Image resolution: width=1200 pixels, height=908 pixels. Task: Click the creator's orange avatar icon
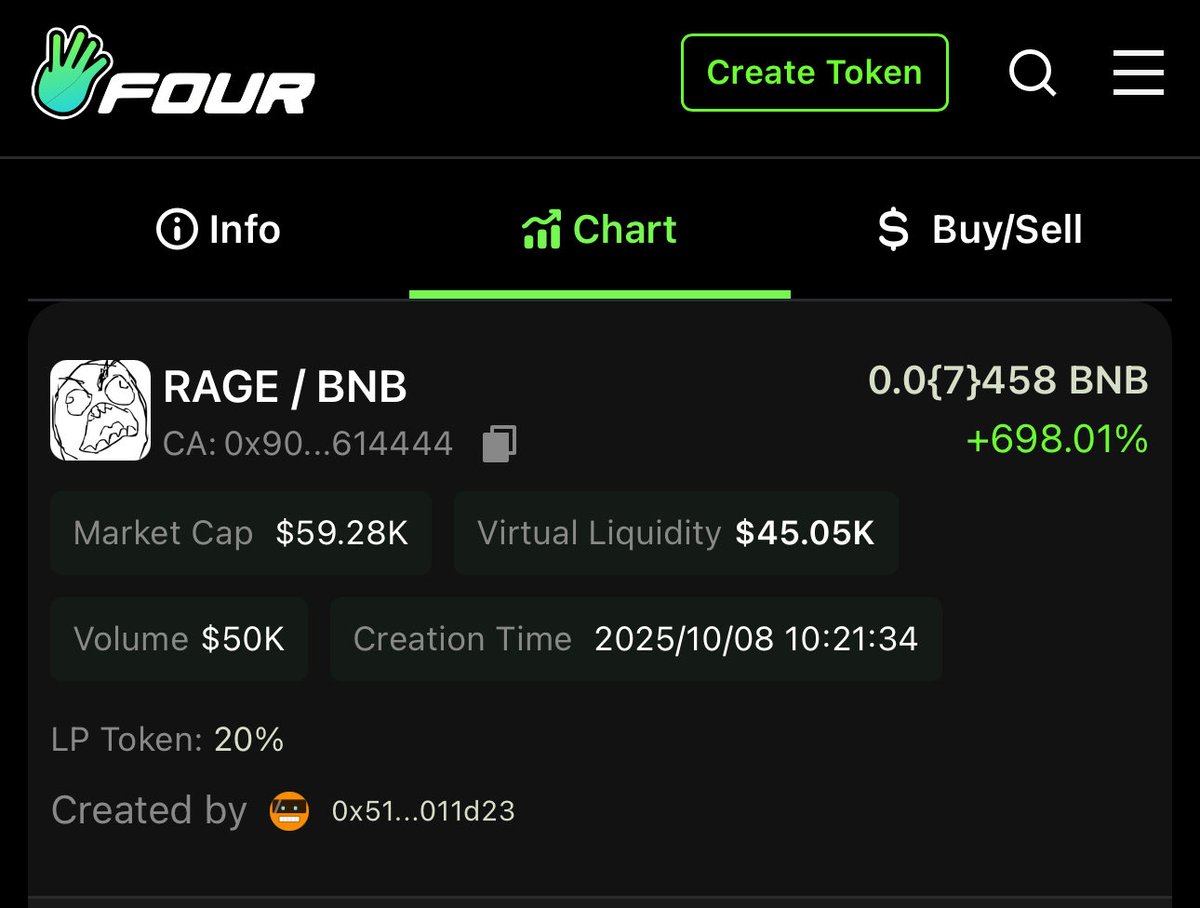click(290, 810)
